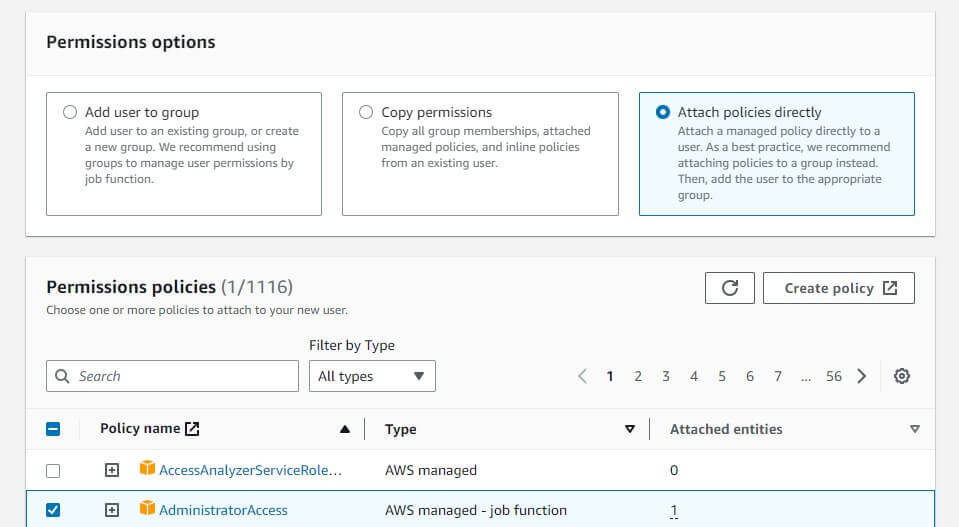Jump to page 6 of policies
This screenshot has height=527, width=959.
coord(750,376)
